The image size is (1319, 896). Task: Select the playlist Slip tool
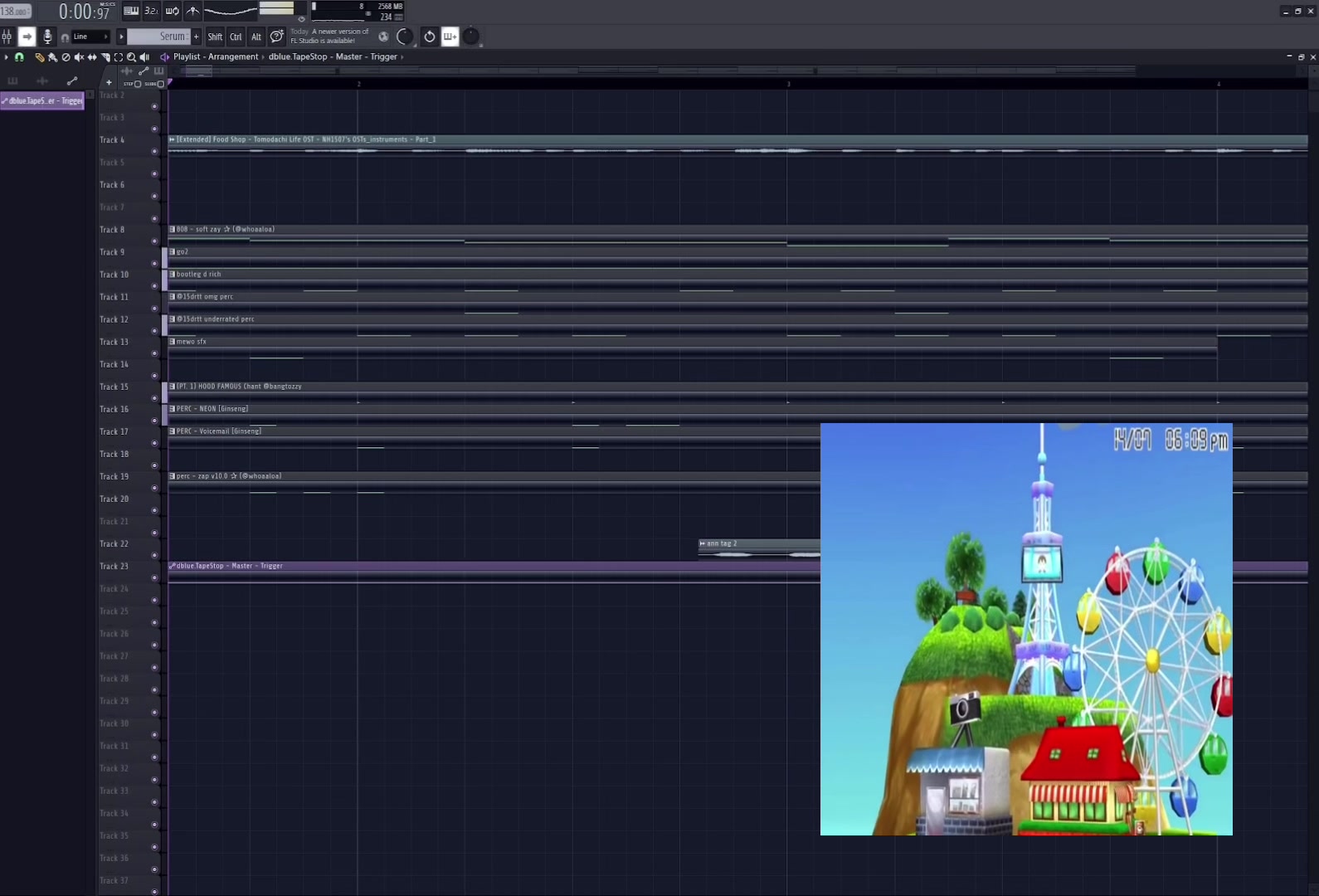pos(92,57)
